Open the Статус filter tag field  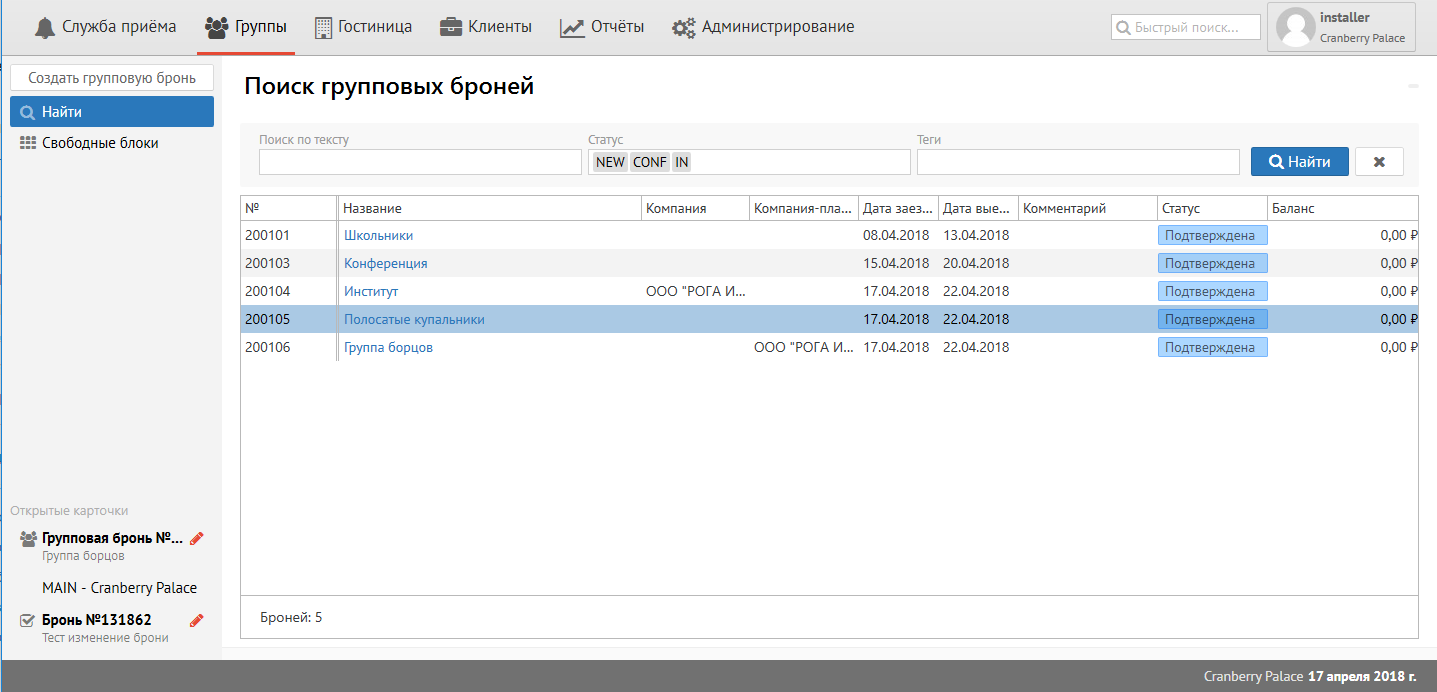click(x=800, y=162)
